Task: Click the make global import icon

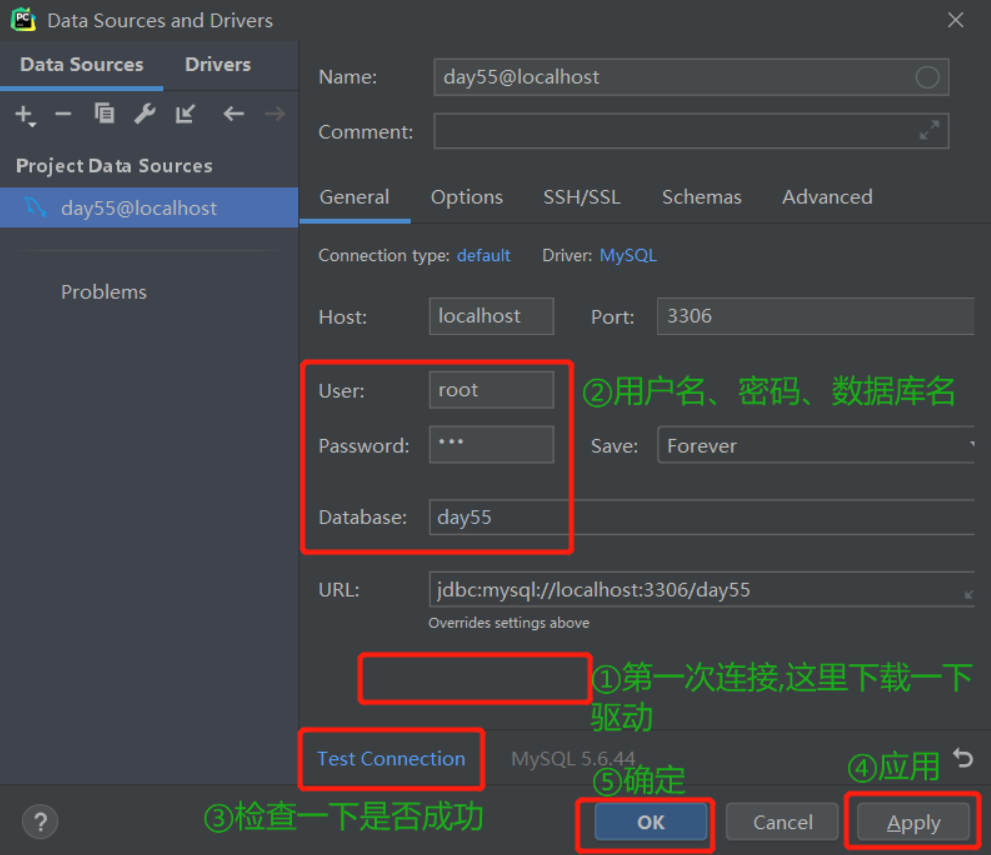Action: coord(185,114)
